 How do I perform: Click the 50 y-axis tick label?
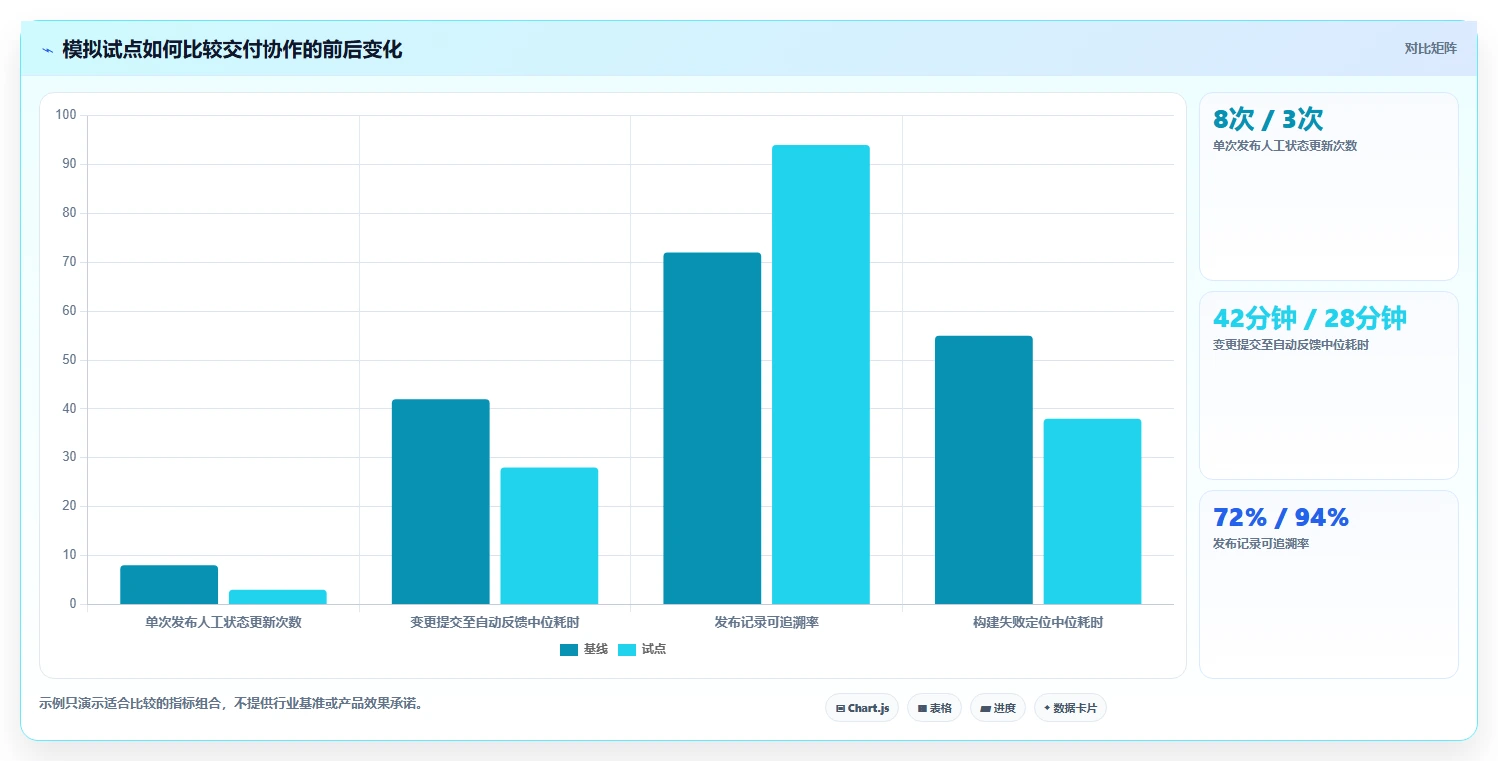(69, 360)
